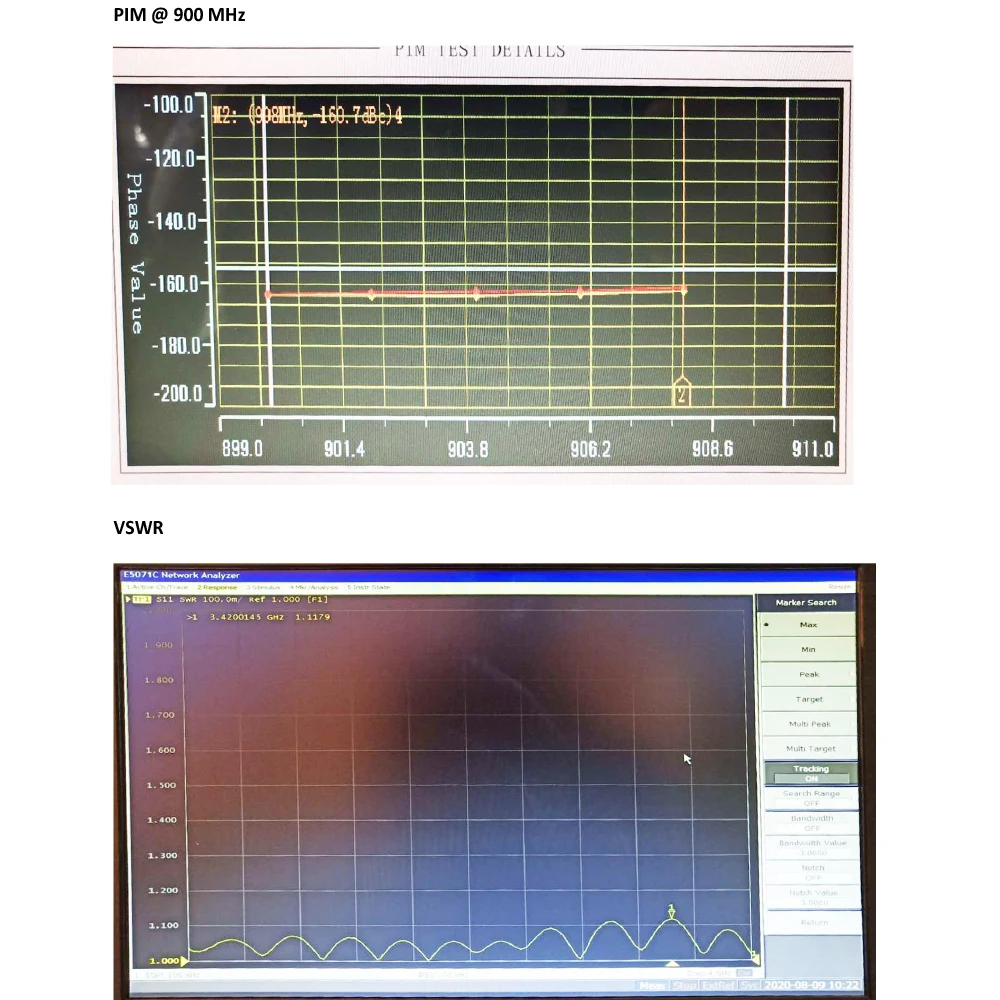Toggle Tracking ON softkey
This screenshot has width=1000, height=1000.
810,773
